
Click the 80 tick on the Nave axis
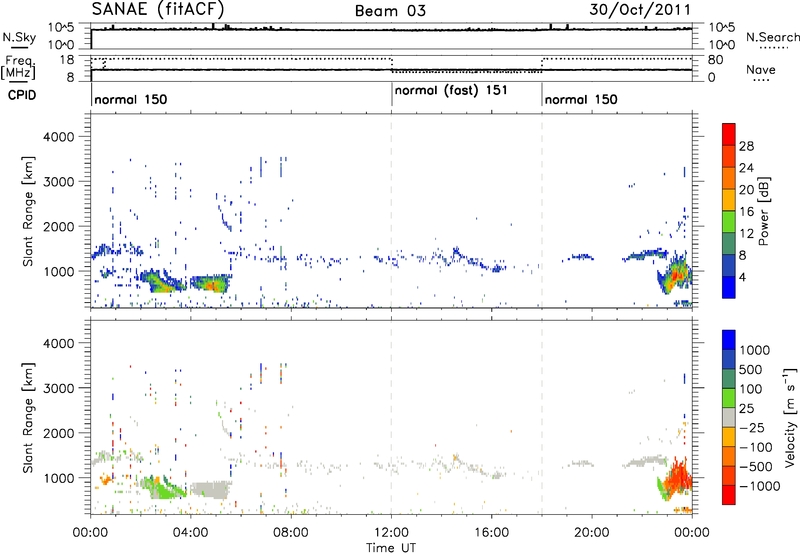click(715, 60)
